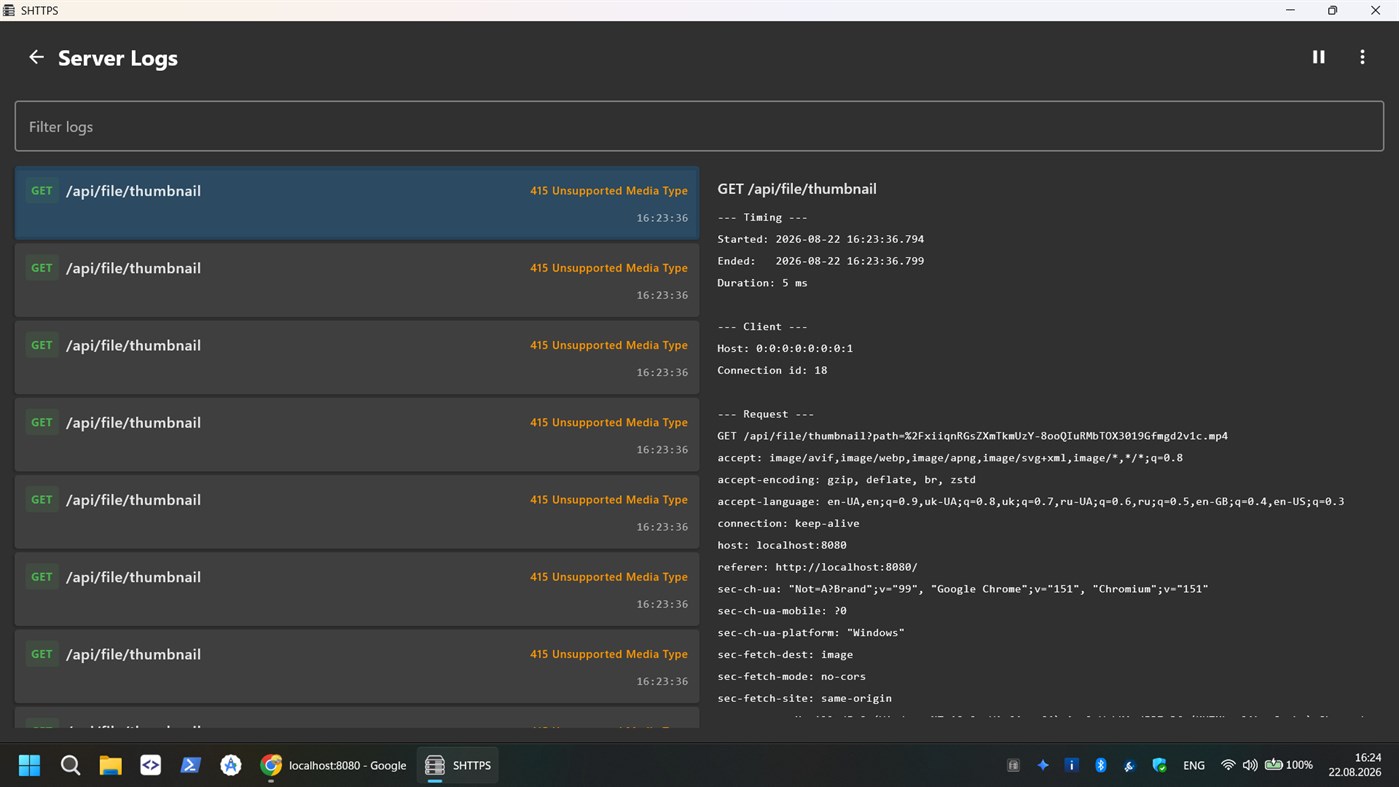Click the "host: localhost:8080" header line
The width and height of the screenshot is (1399, 787).
coord(782,545)
